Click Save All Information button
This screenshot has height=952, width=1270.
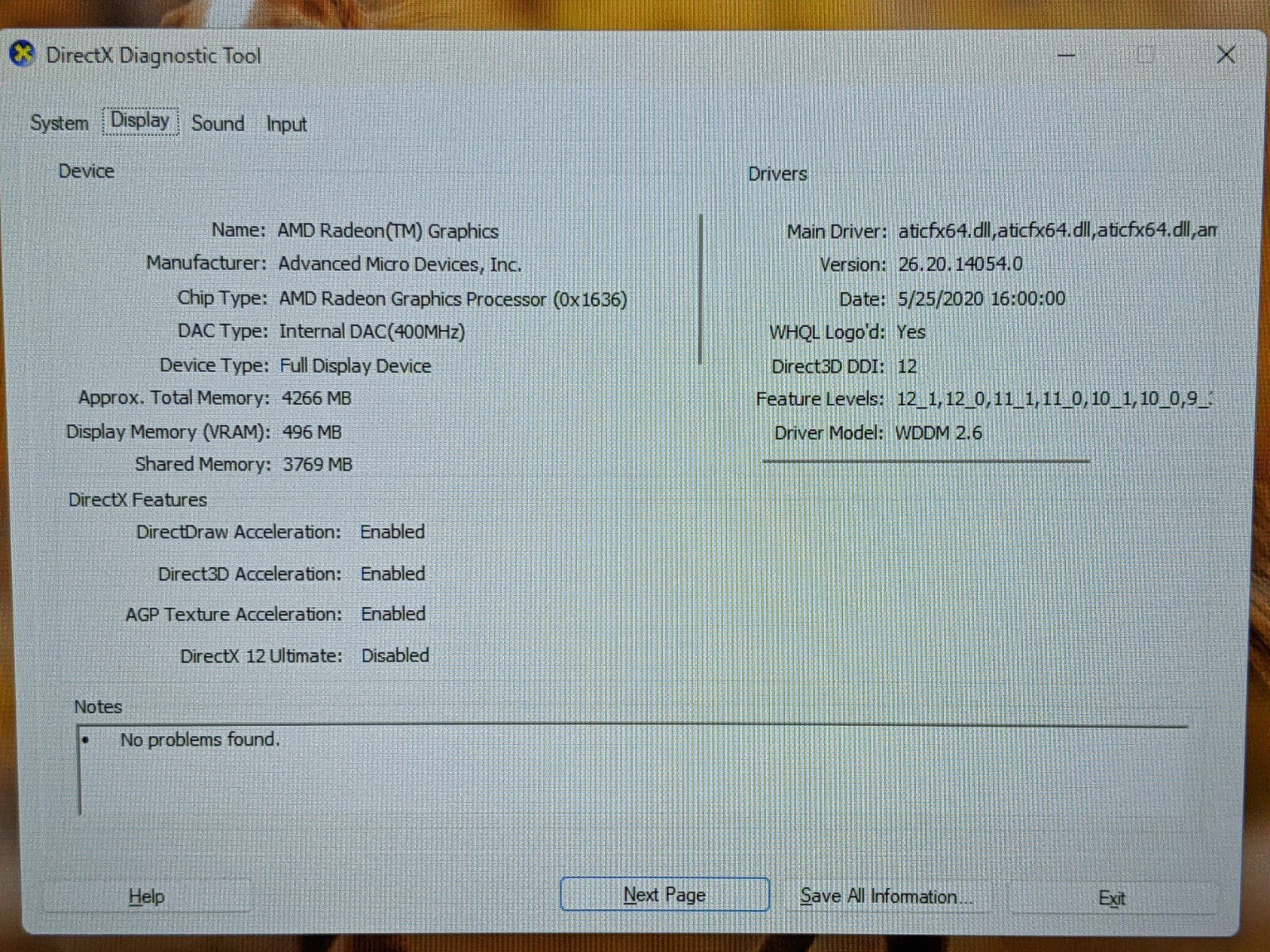click(x=886, y=896)
